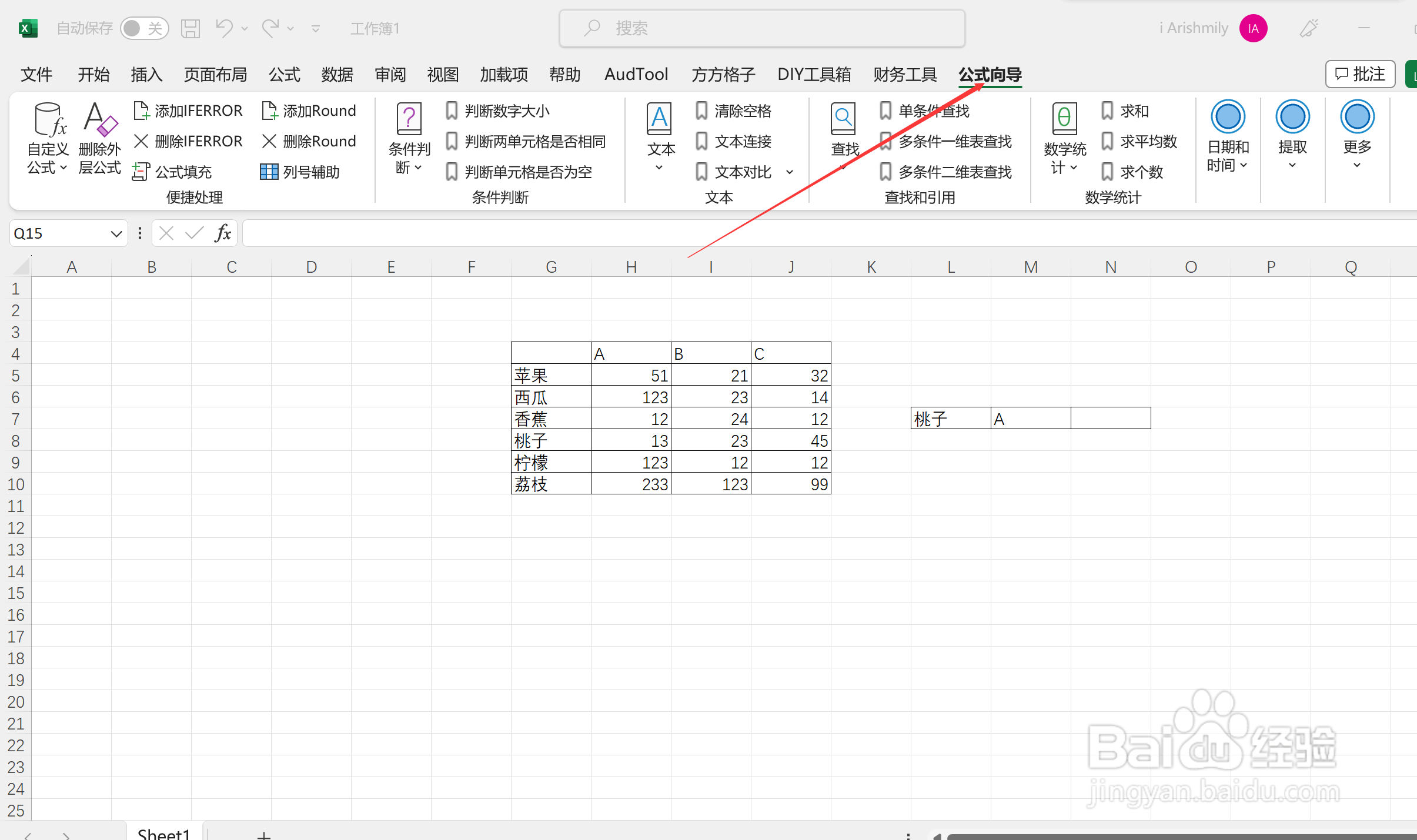Expand the undo history dropdown arrow
The image size is (1417, 840).
pos(245,28)
